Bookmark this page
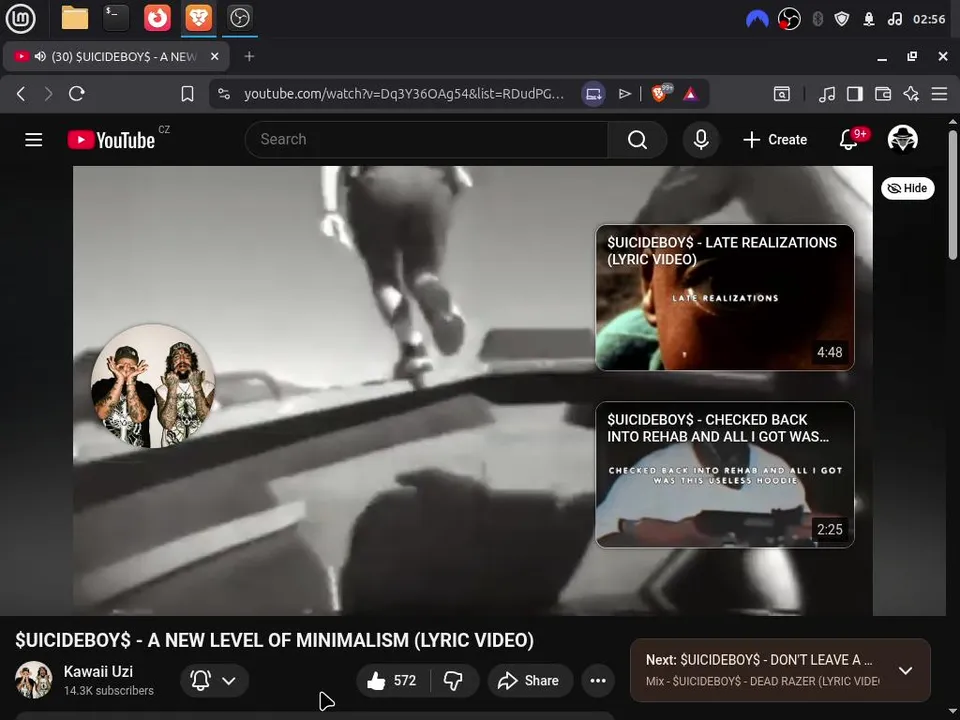 pyautogui.click(x=187, y=94)
